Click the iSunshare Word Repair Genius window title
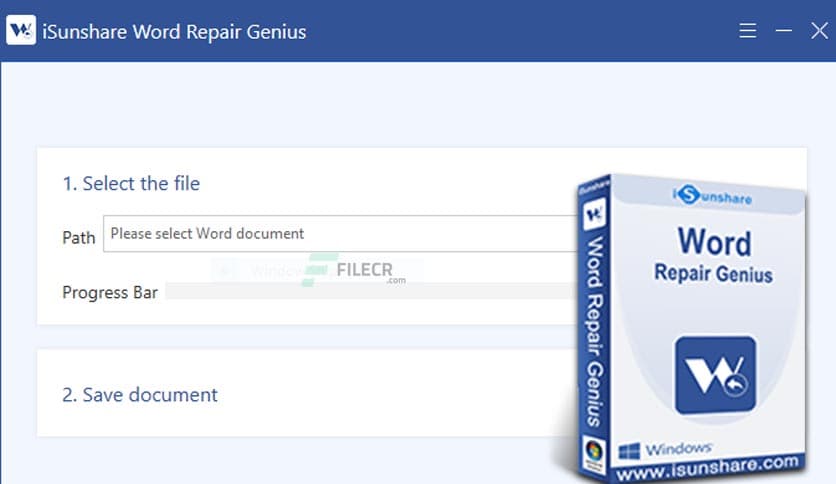Viewport: 836px width, 484px height. pyautogui.click(x=174, y=31)
